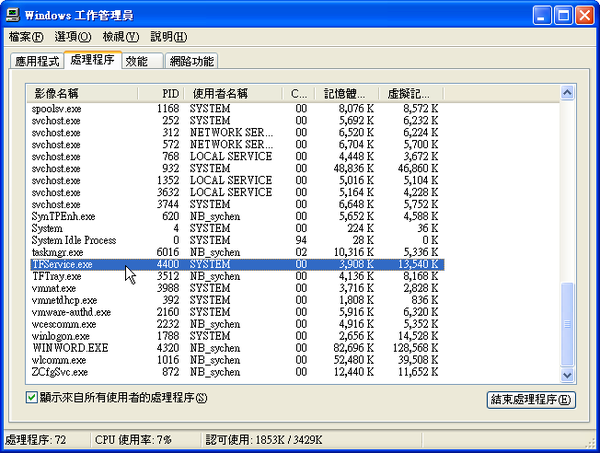Click the highlighted TFService.exe process
600x453 pixels.
(x=237, y=264)
